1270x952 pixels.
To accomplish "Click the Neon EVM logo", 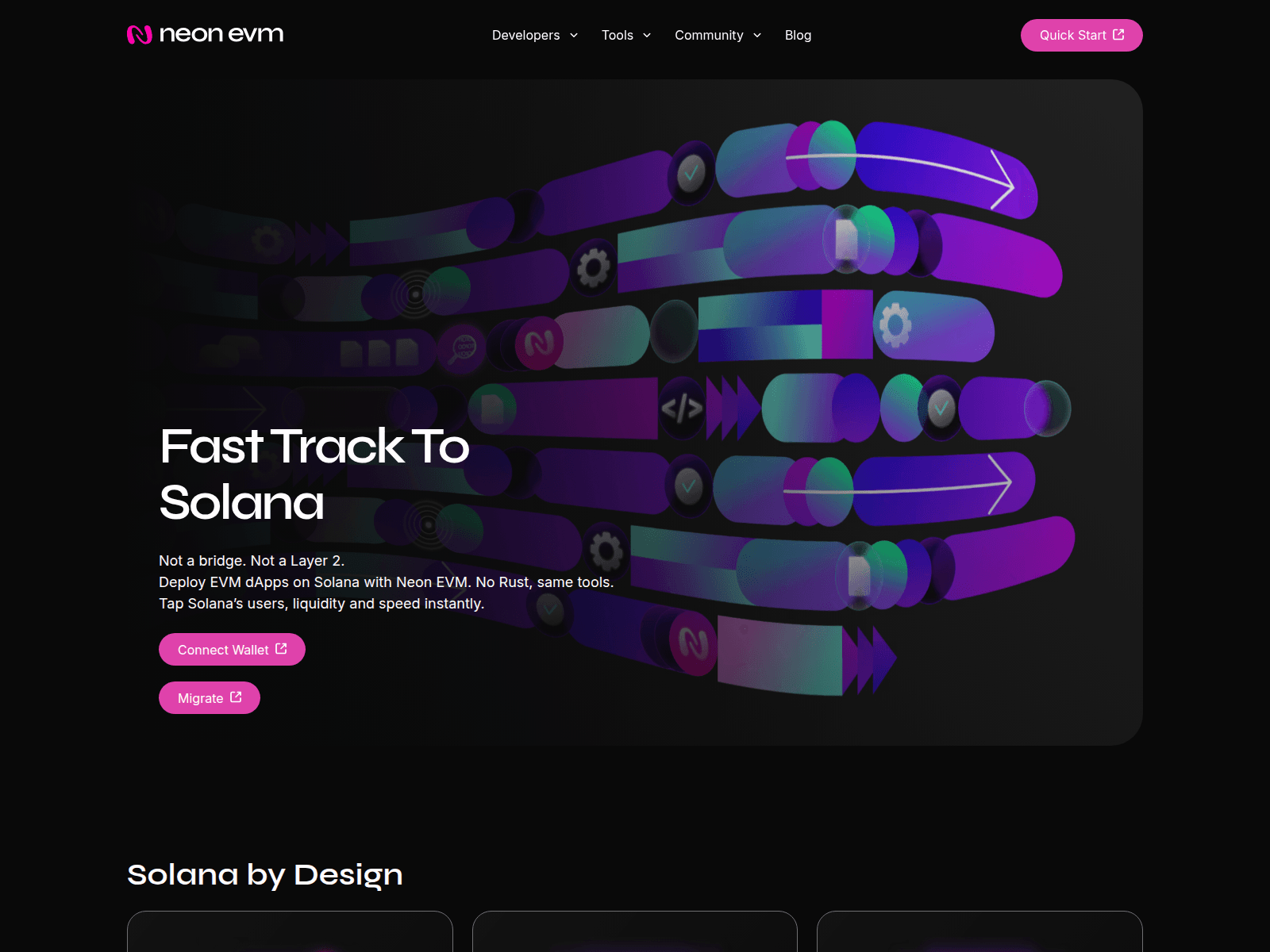I will [x=205, y=34].
